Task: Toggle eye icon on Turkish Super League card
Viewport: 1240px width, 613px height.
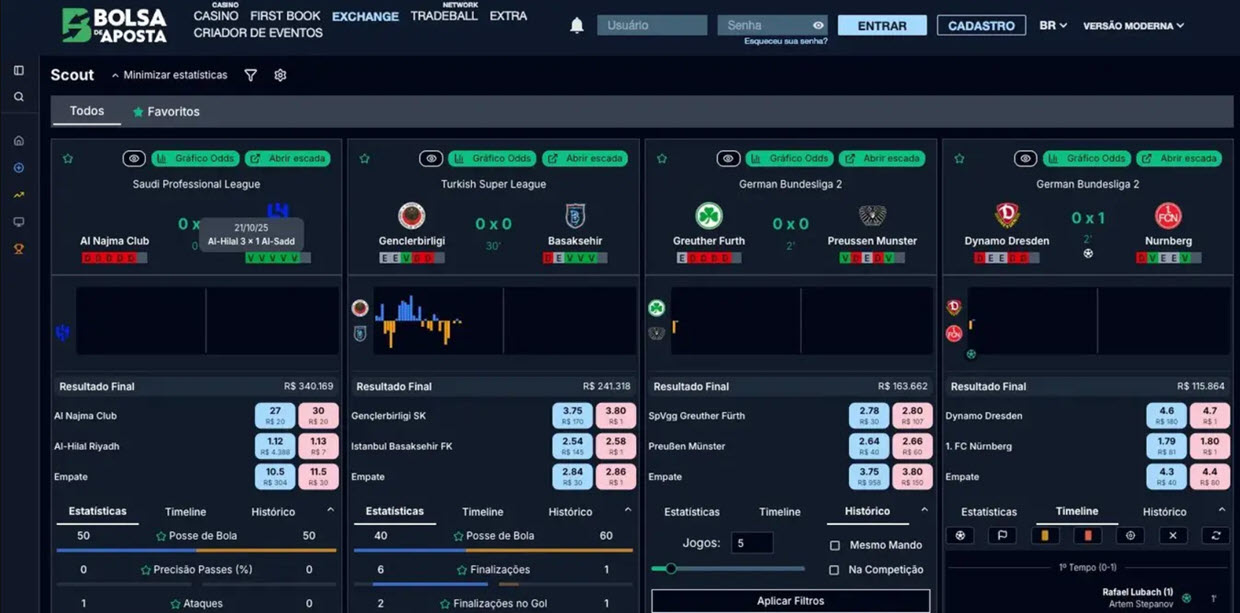Action: click(431, 159)
